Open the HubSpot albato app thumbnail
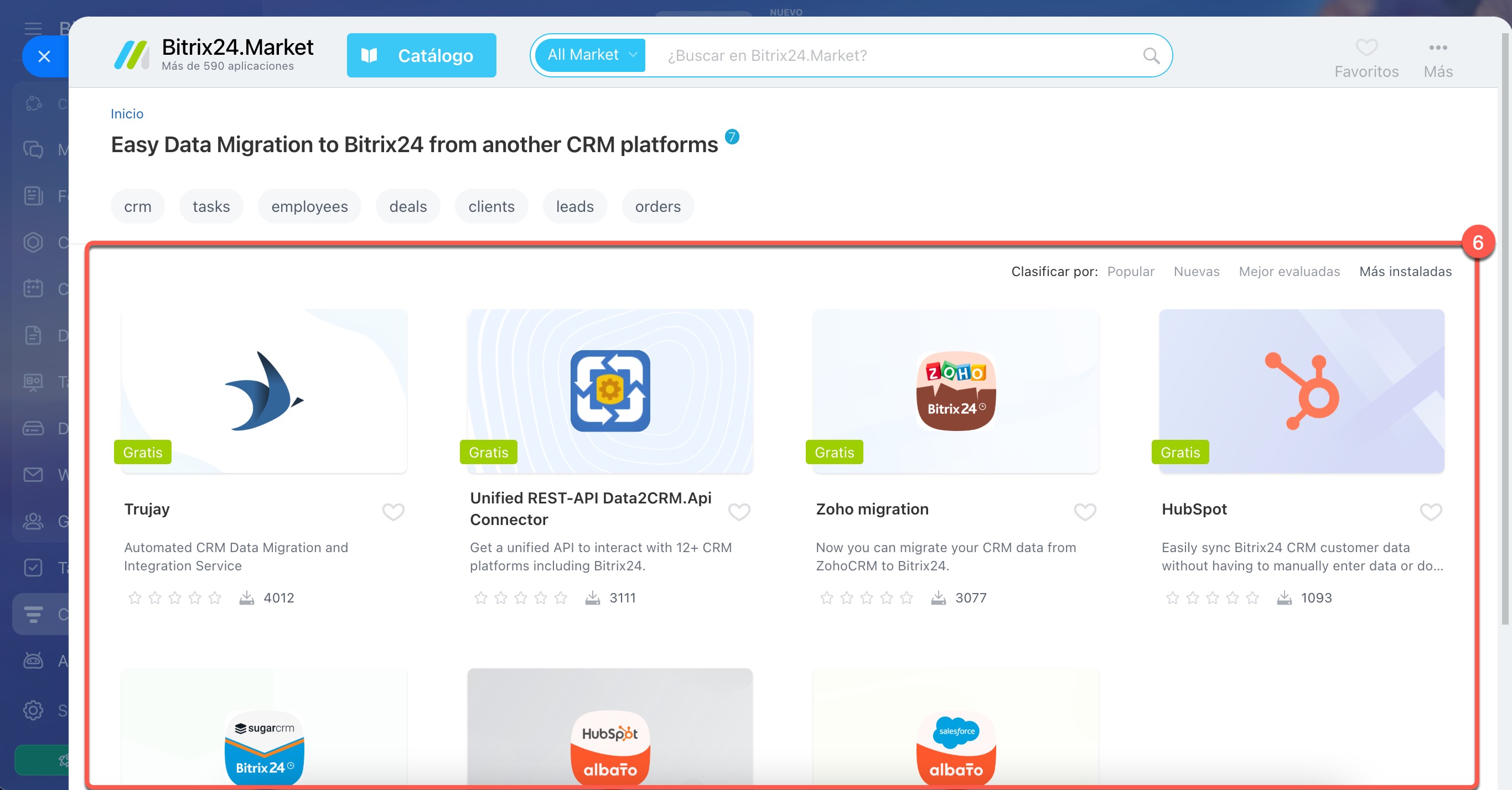 tap(610, 728)
